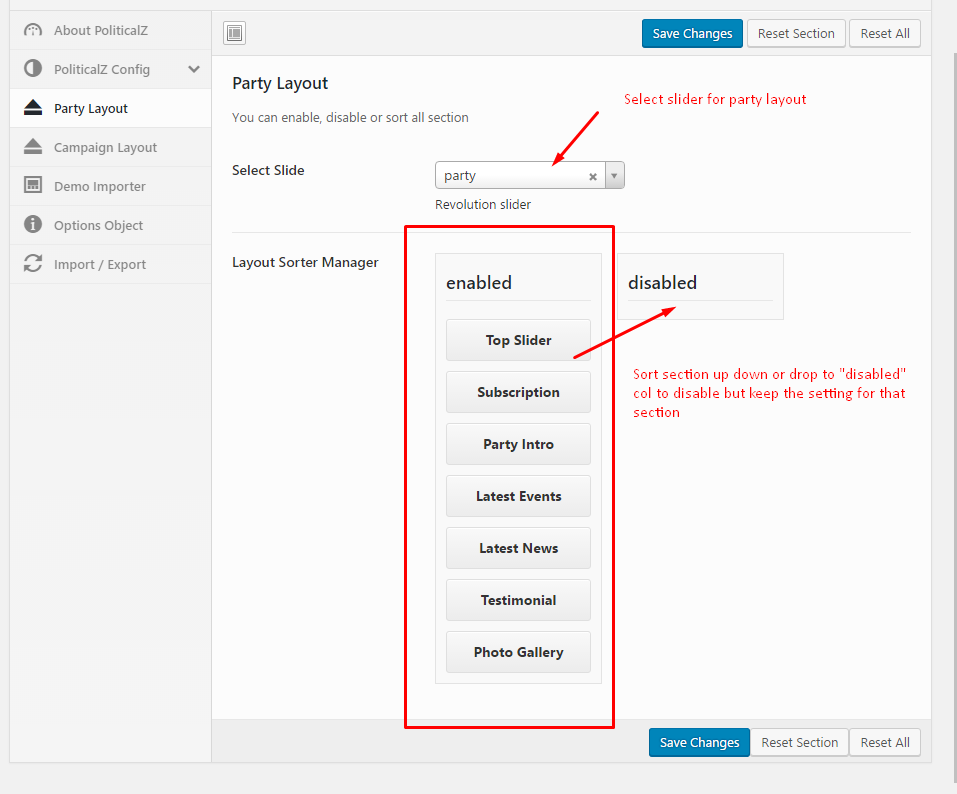Click the 'Select Slide' field label
Image resolution: width=957 pixels, height=794 pixels.
[x=268, y=170]
